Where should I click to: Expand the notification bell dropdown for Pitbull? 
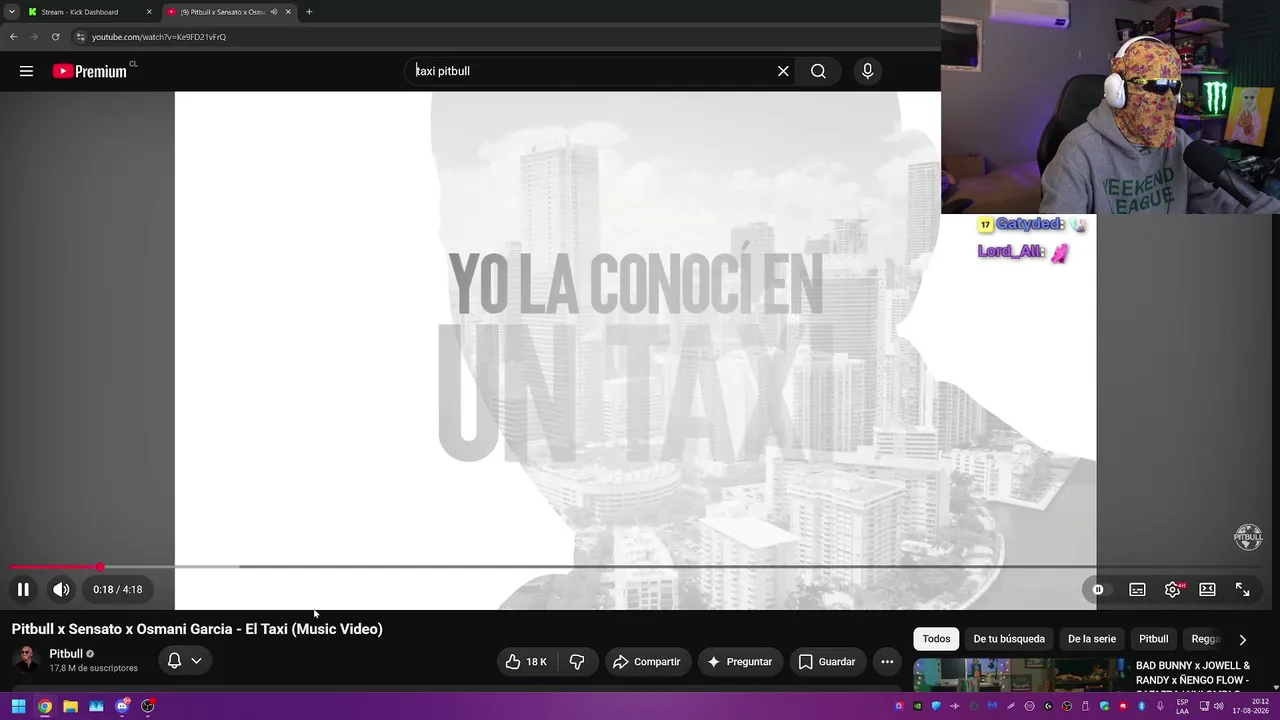click(184, 661)
